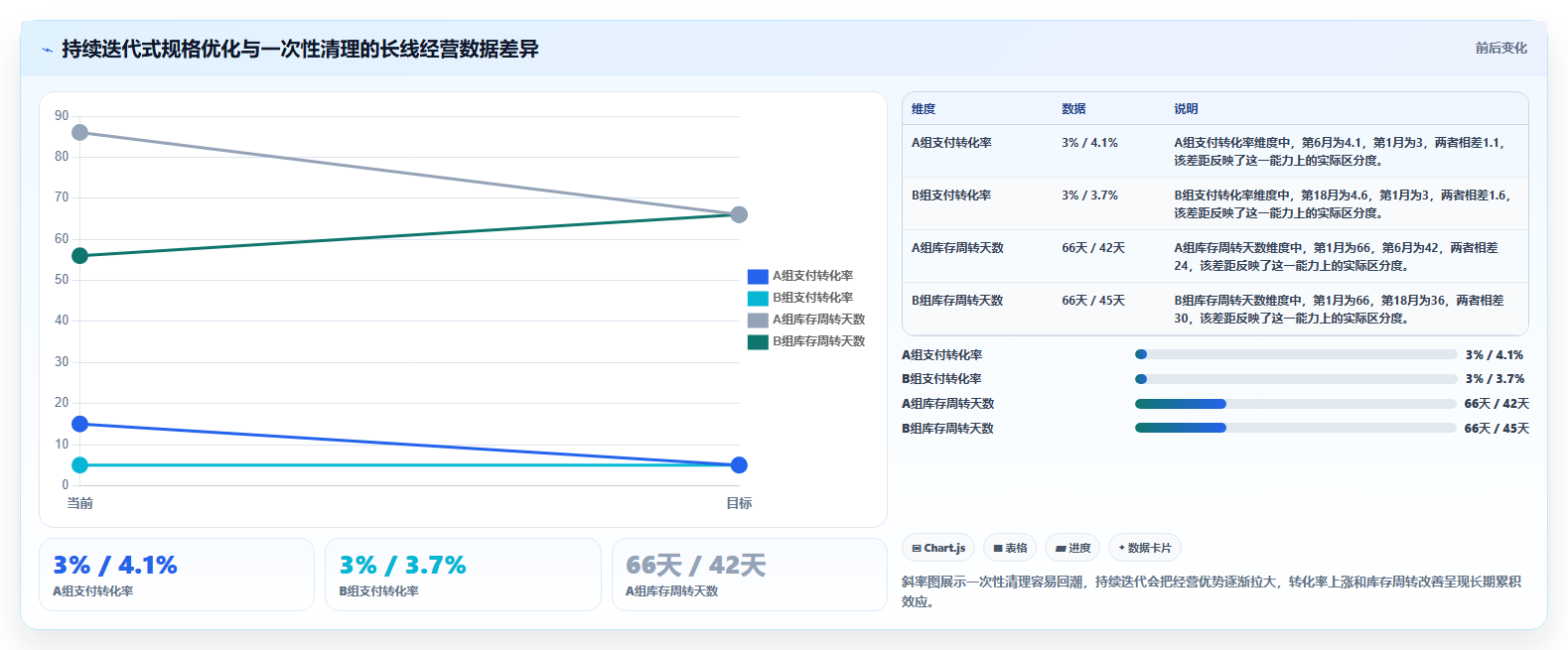The height and width of the screenshot is (650, 1568).
Task: Open the 66天 / 42天 data card
Action: [x=749, y=575]
